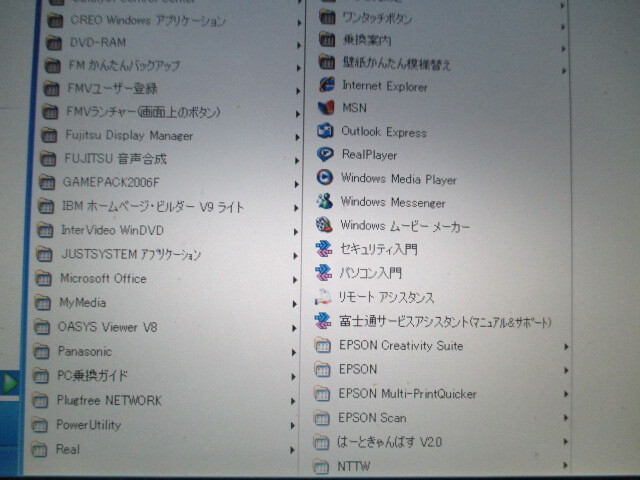Viewport: 640px width, 480px height.
Task: Click the MSN butterfly icon
Action: [x=326, y=108]
